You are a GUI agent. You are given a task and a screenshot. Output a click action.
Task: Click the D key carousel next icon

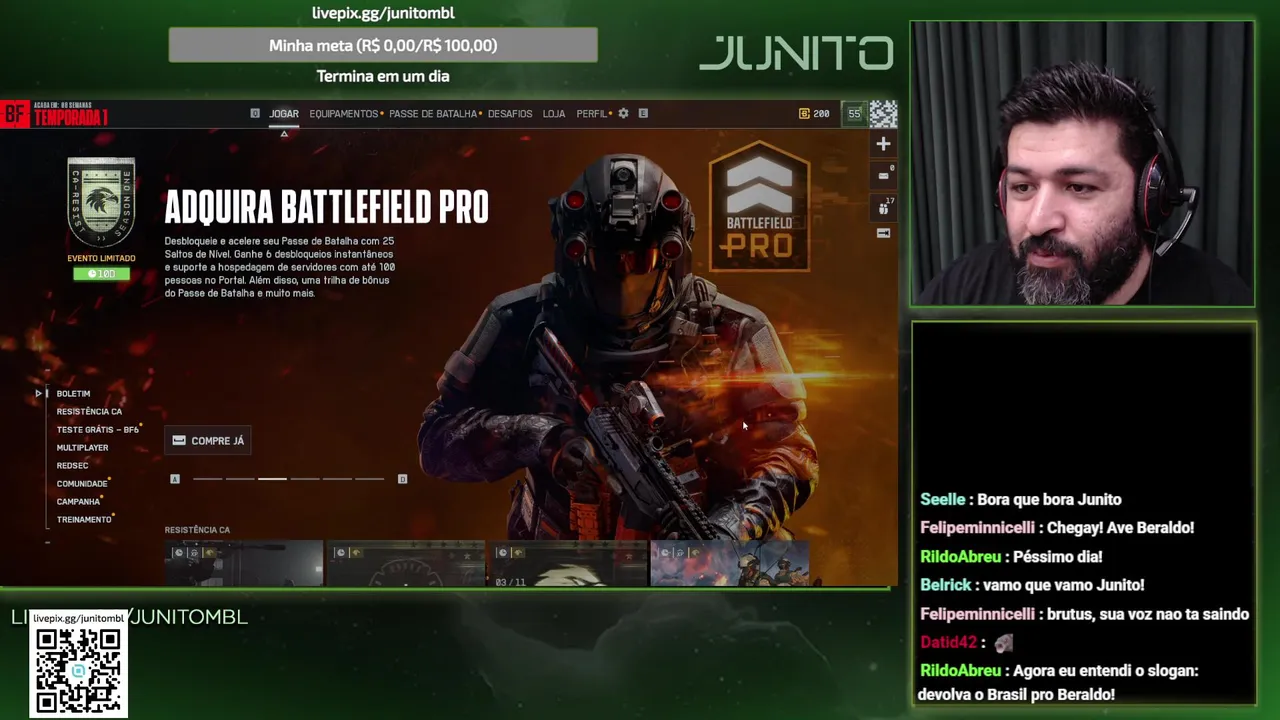(x=402, y=479)
